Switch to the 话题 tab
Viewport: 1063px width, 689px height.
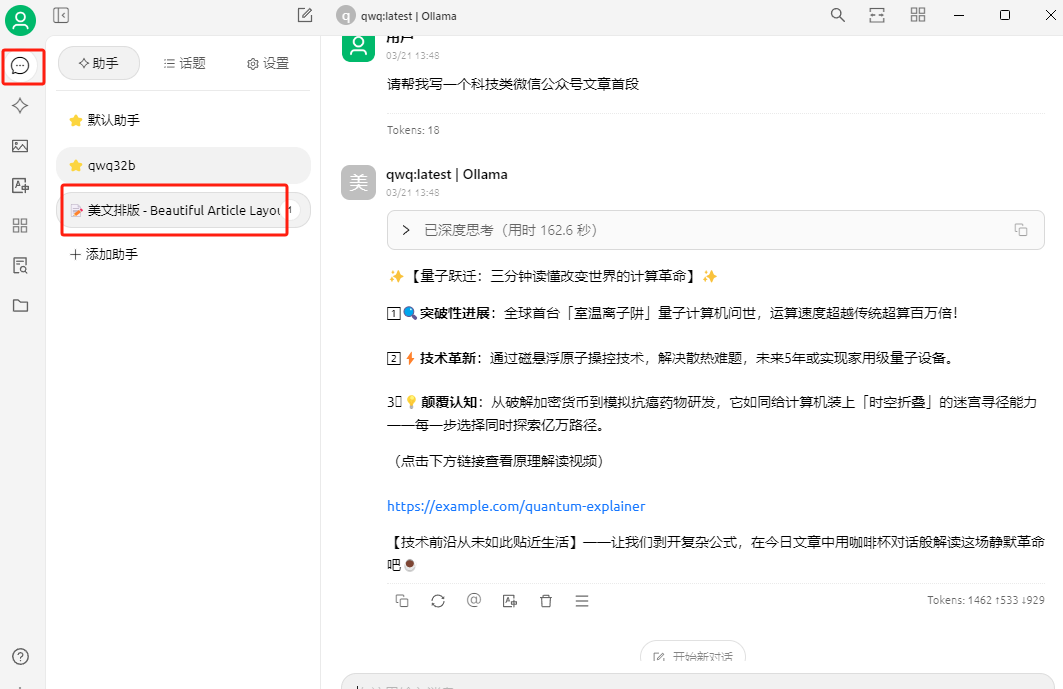(185, 63)
